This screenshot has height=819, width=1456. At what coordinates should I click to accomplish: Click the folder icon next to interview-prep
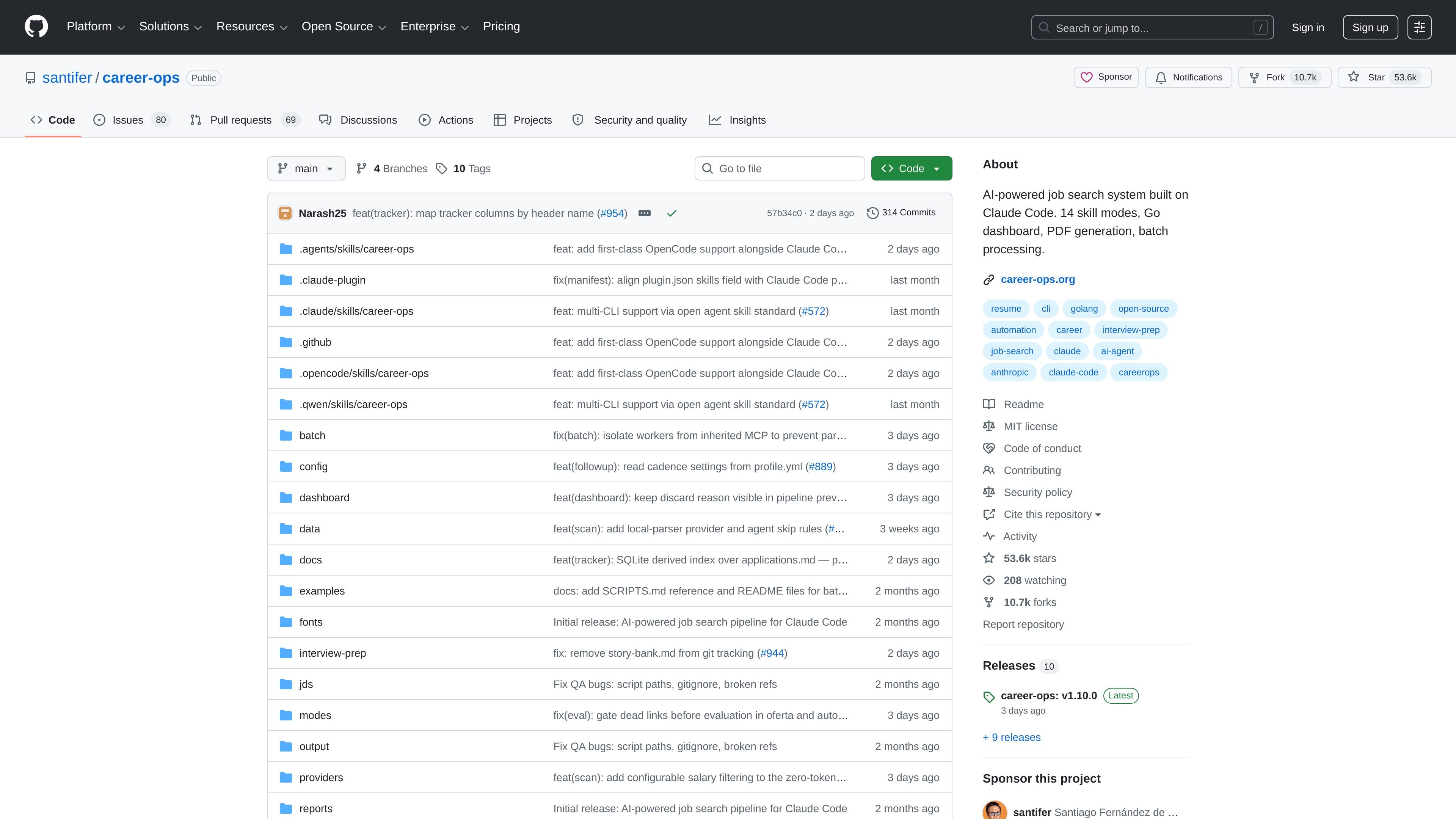[x=286, y=653]
